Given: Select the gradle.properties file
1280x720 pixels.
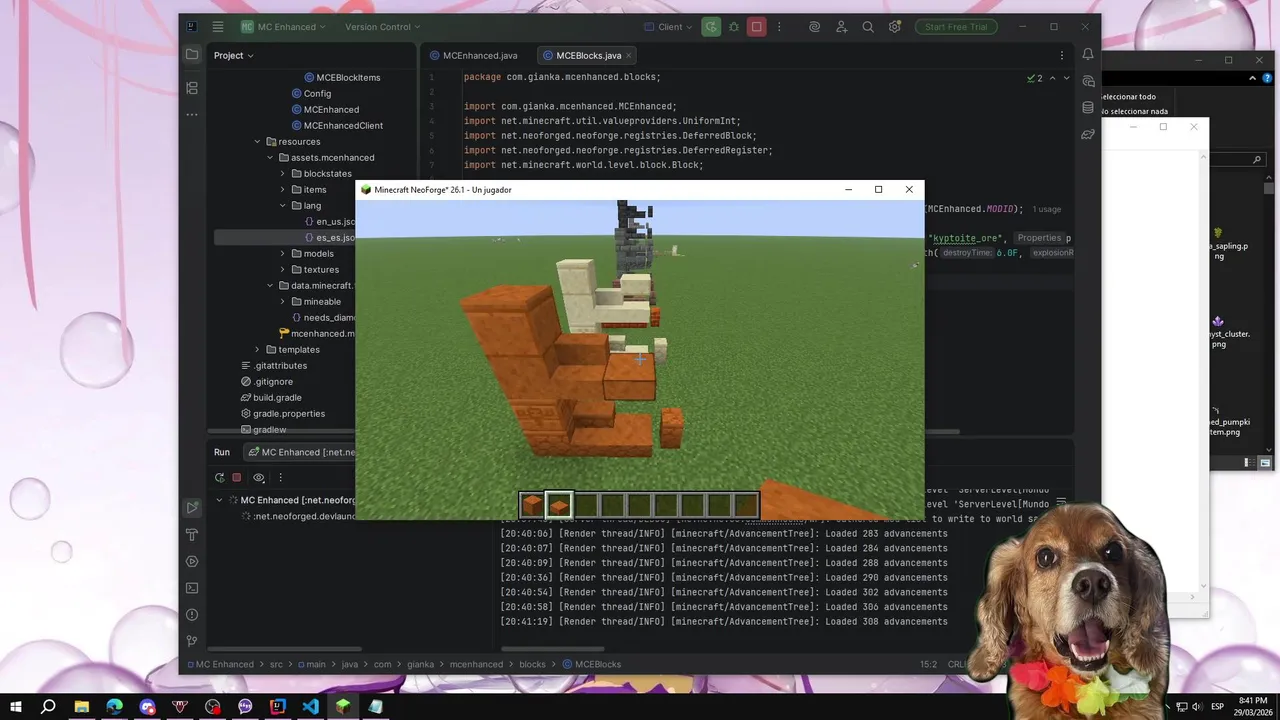Looking at the screenshot, I should pos(282,413).
